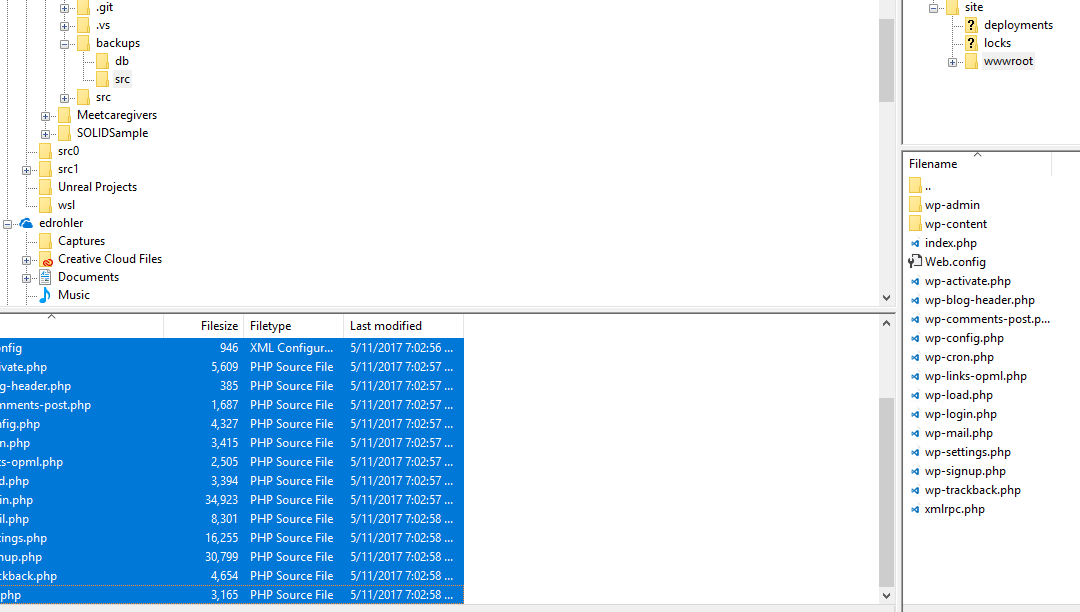The image size is (1080, 612).
Task: Select the local row with filesize 946
Action: click(x=231, y=348)
